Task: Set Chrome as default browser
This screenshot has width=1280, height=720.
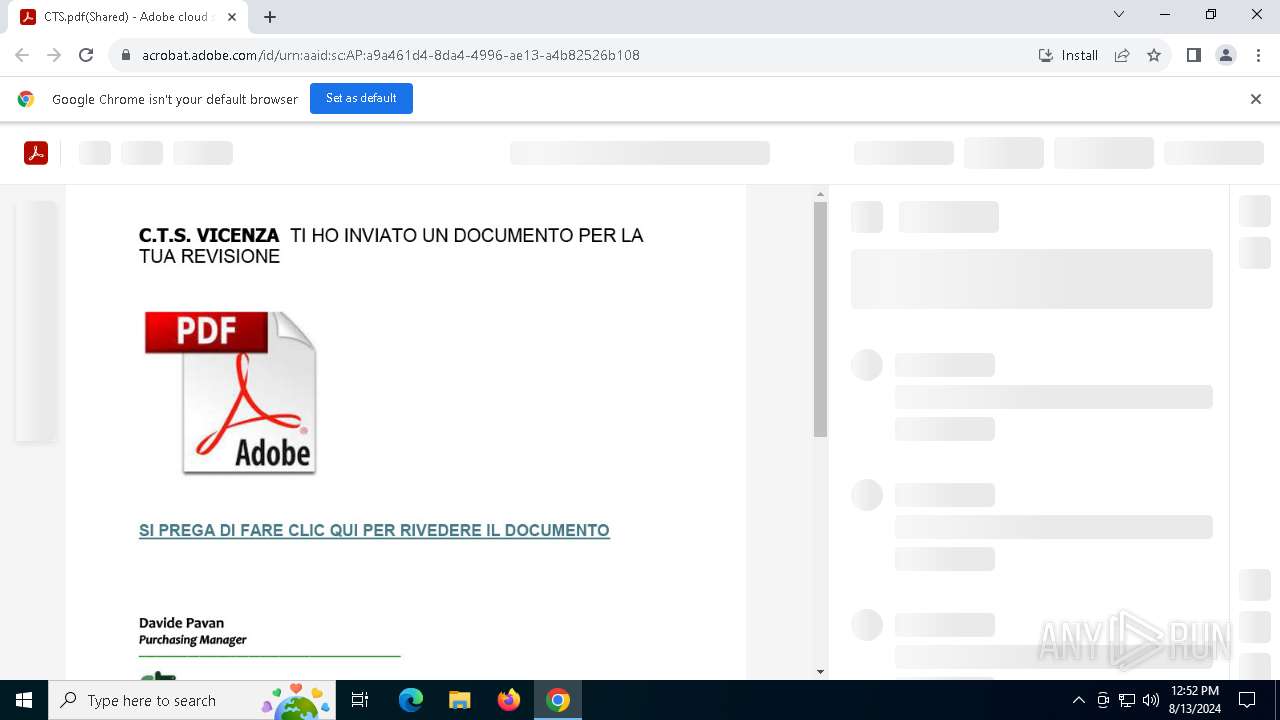Action: (x=361, y=98)
